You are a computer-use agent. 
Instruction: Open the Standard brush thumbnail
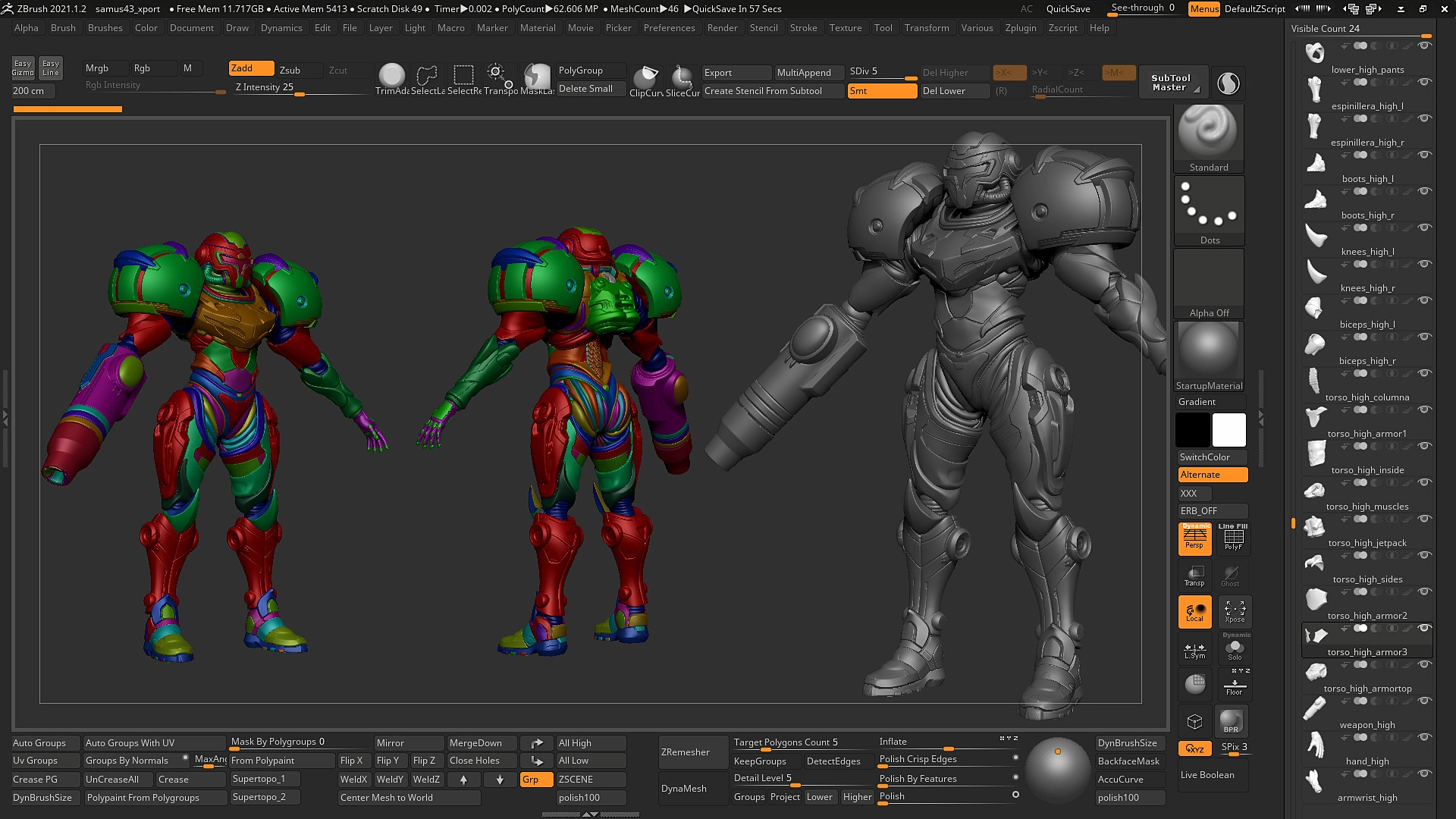pos(1208,133)
